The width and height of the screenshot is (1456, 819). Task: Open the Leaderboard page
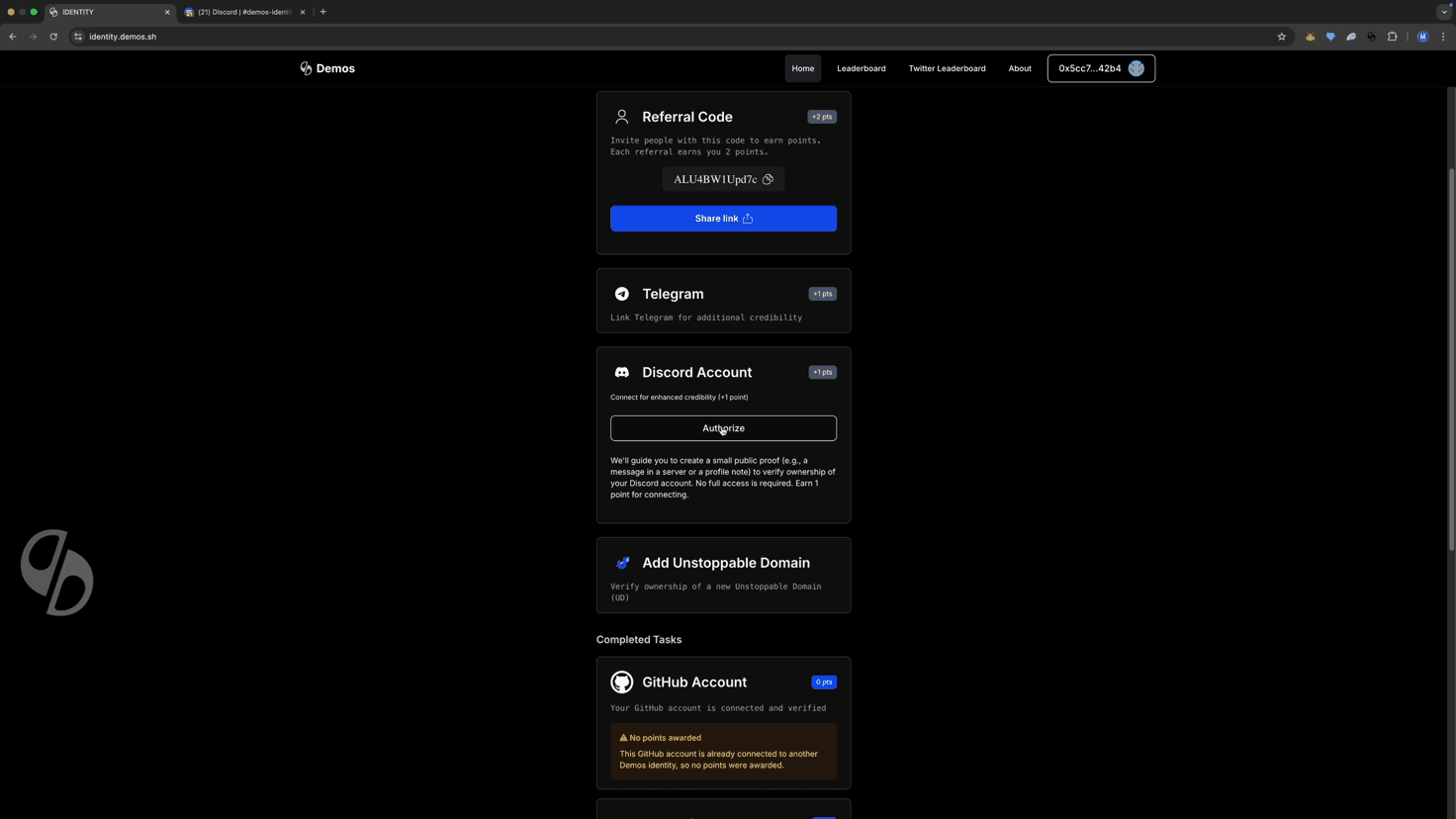861,68
